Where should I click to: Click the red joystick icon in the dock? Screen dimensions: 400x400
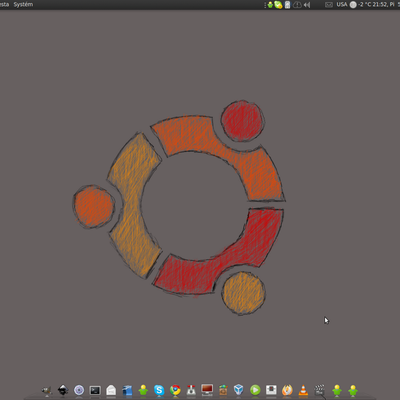click(x=191, y=390)
